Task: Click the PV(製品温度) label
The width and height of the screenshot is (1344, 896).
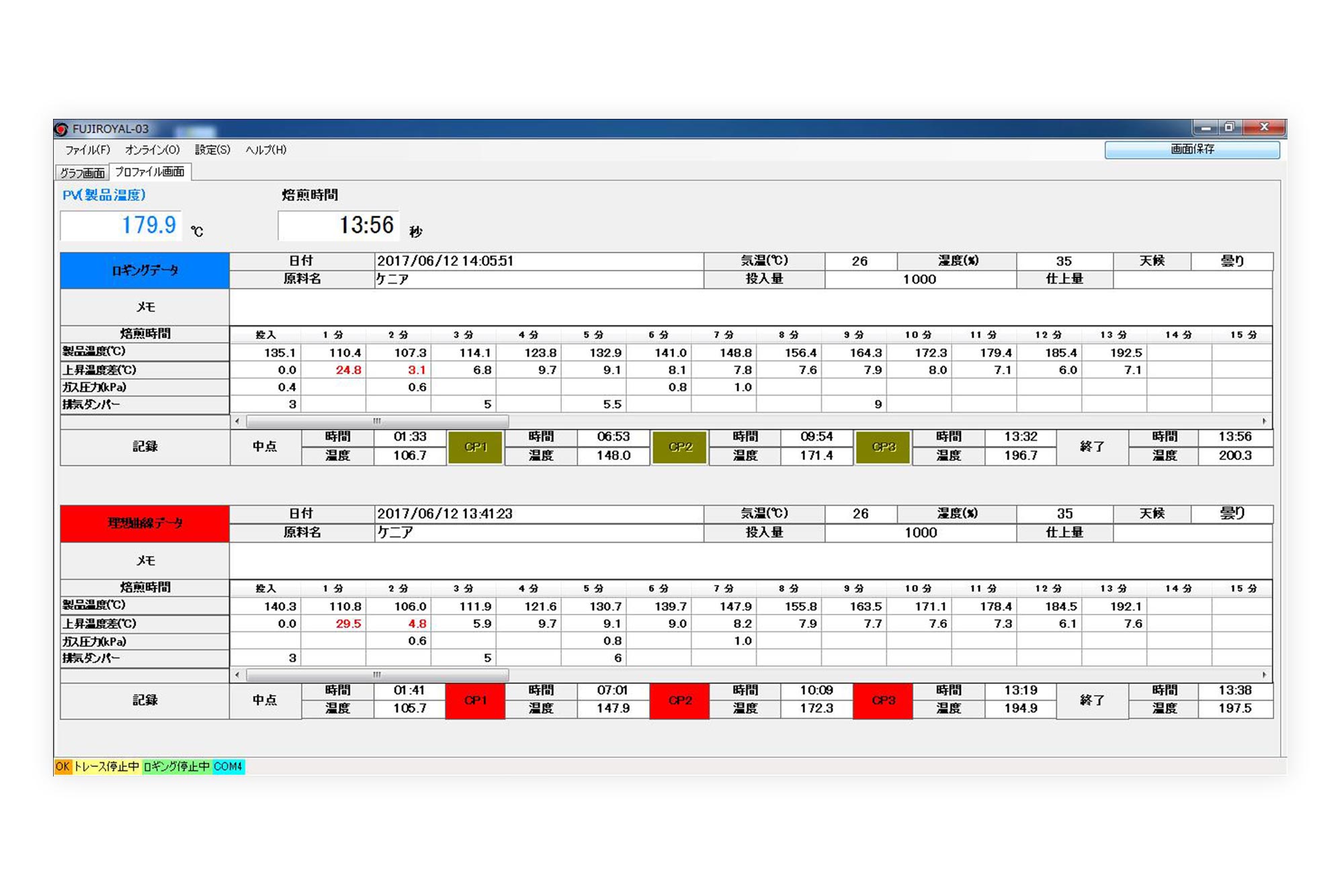Action: coord(104,195)
